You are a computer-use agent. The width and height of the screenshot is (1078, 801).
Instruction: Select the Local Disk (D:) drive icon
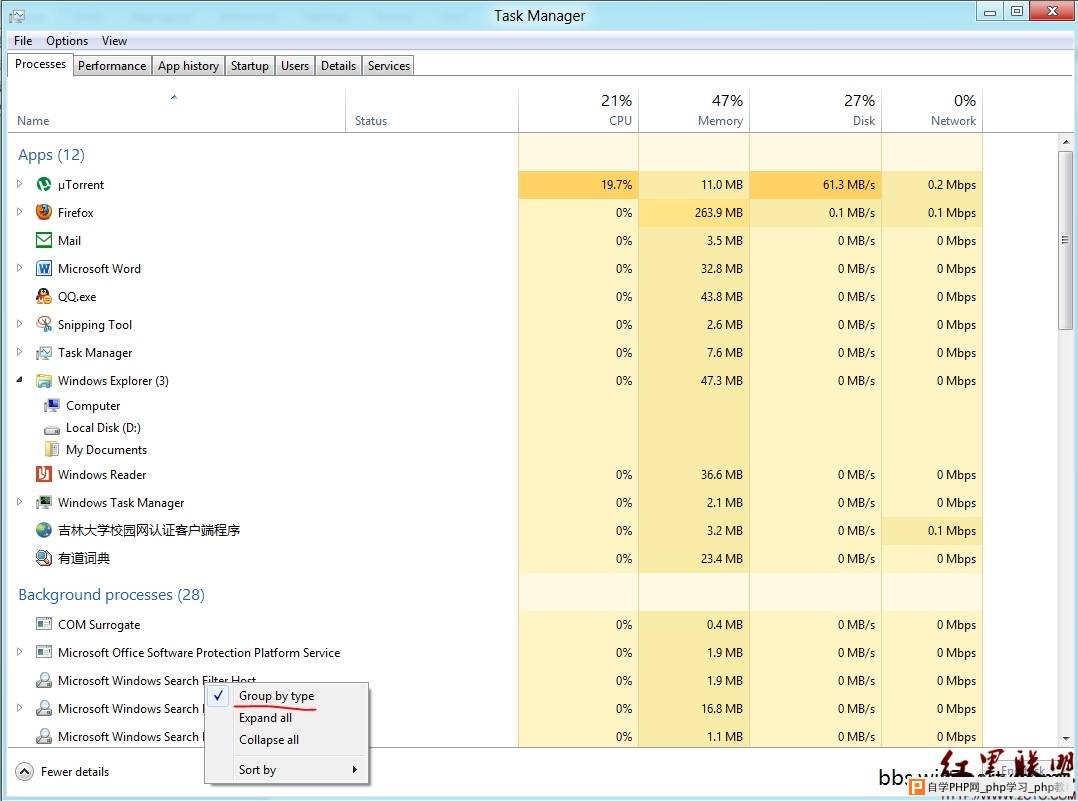[x=52, y=428]
